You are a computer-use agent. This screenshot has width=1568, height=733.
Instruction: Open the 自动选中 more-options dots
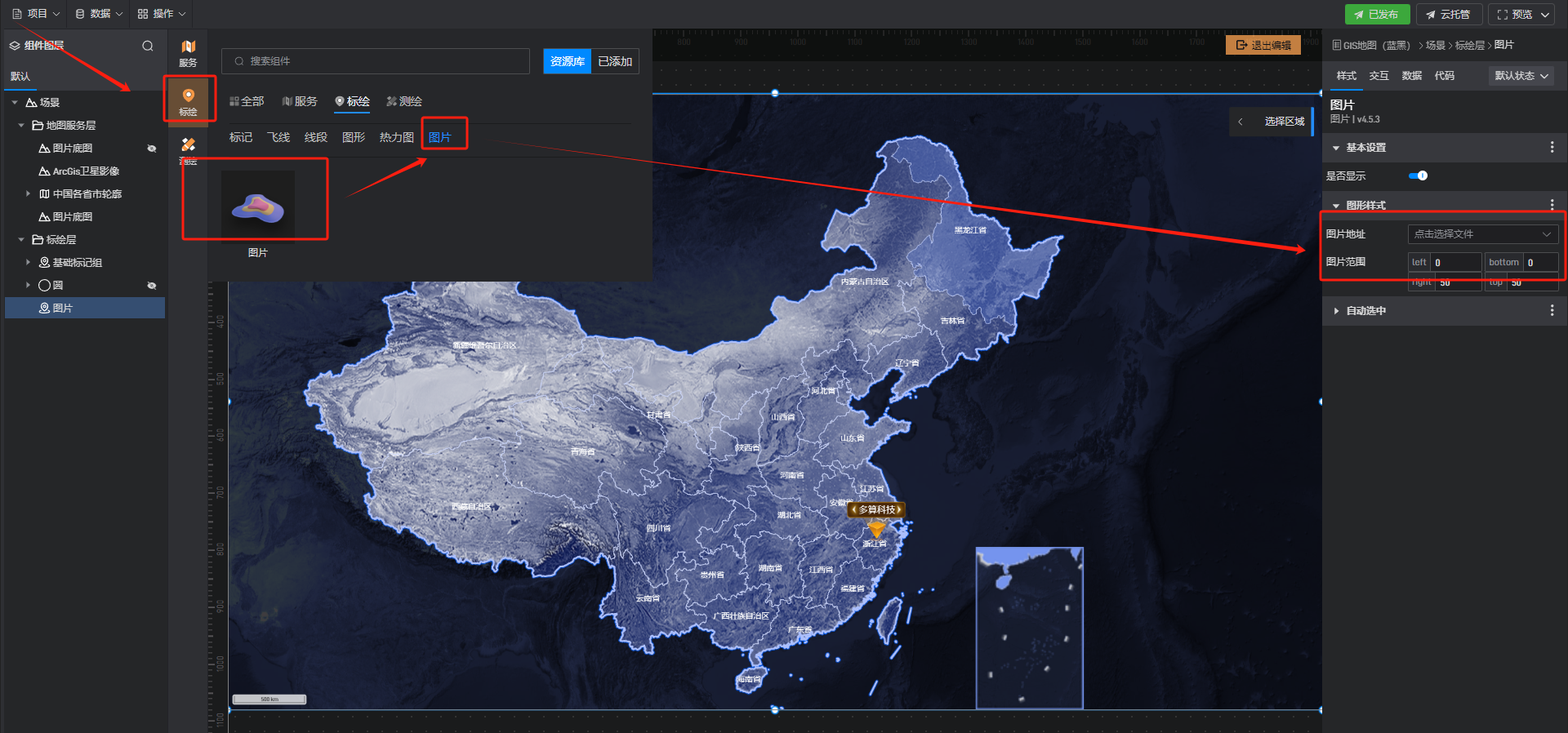1552,310
